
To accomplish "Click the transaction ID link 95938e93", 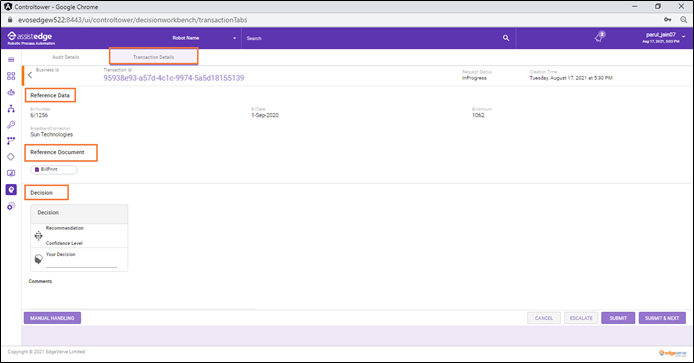I will [x=174, y=78].
